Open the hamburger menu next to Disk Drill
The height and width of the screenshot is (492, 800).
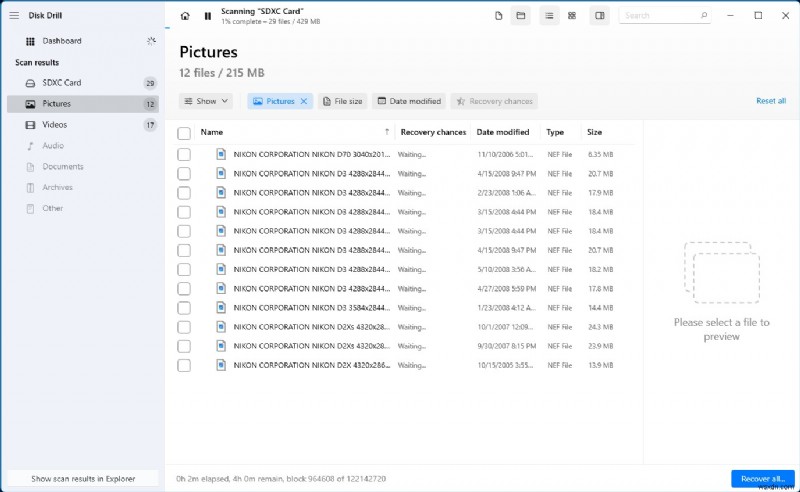(14, 15)
